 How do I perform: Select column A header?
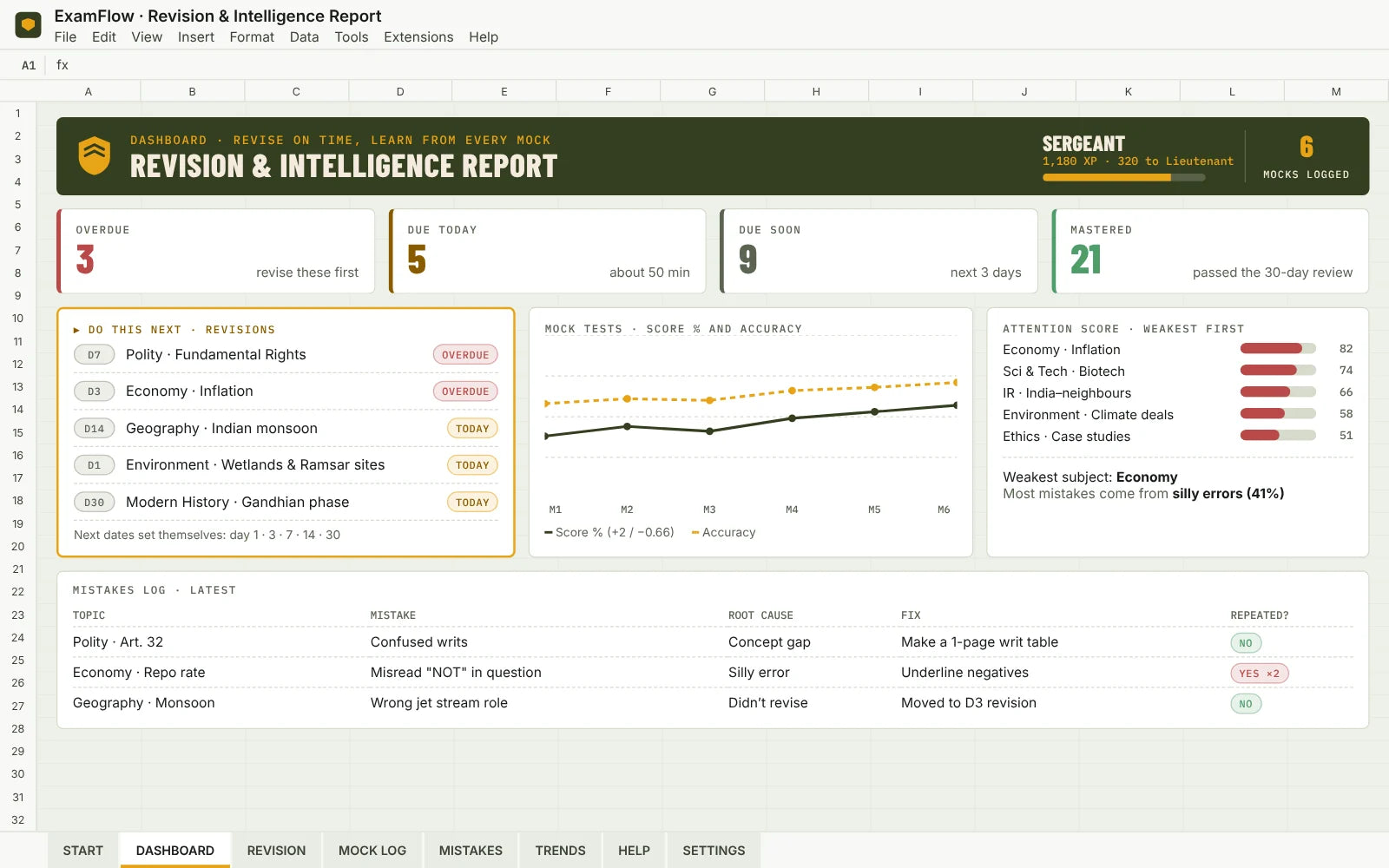[88, 91]
